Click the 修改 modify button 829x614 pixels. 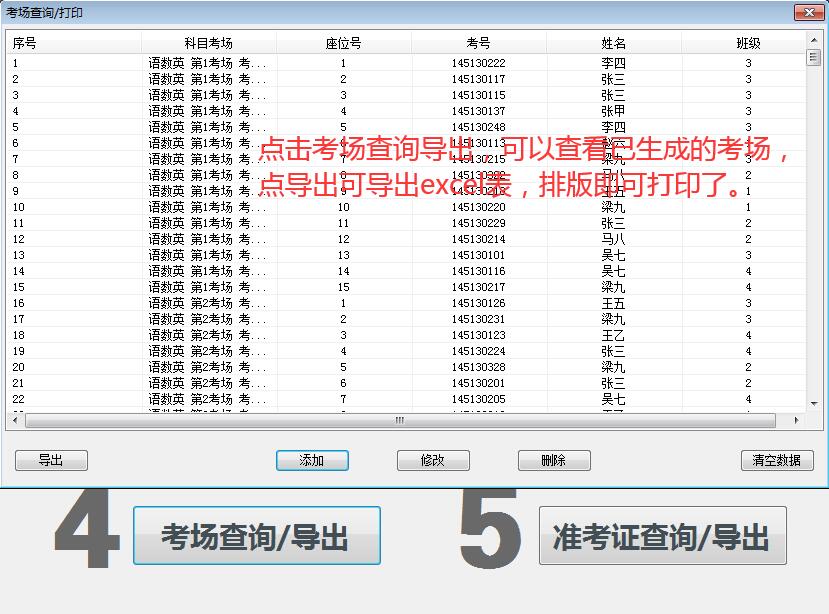coord(433,460)
